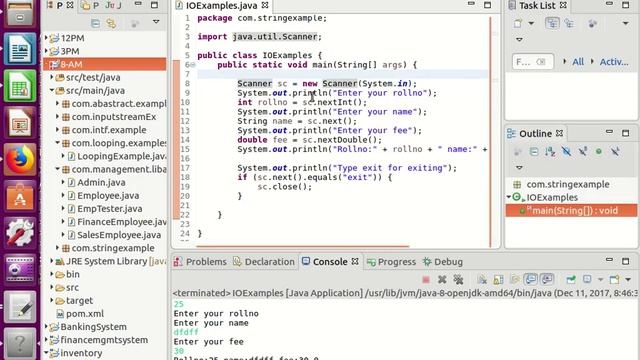Click the editor horizontal scrollbar
640x360 pixels.
pos(302,247)
